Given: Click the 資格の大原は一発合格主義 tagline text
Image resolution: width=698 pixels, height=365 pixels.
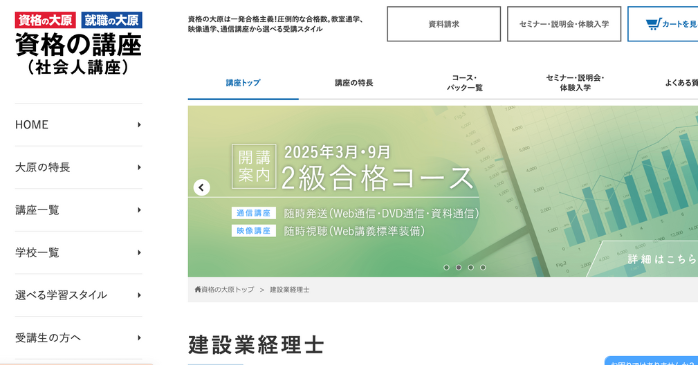Looking at the screenshot, I should click(x=275, y=24).
